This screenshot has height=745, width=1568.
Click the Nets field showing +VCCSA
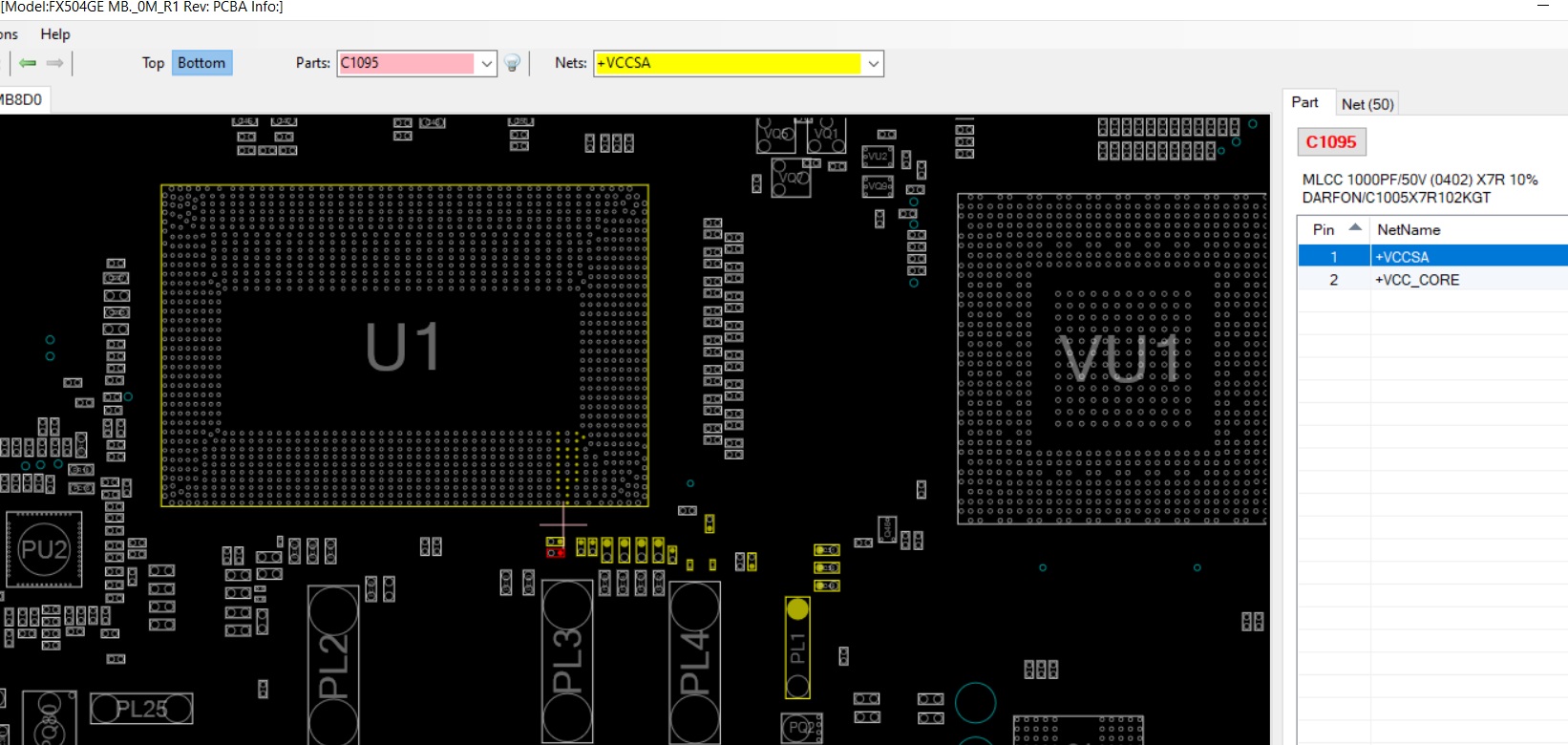click(x=728, y=63)
